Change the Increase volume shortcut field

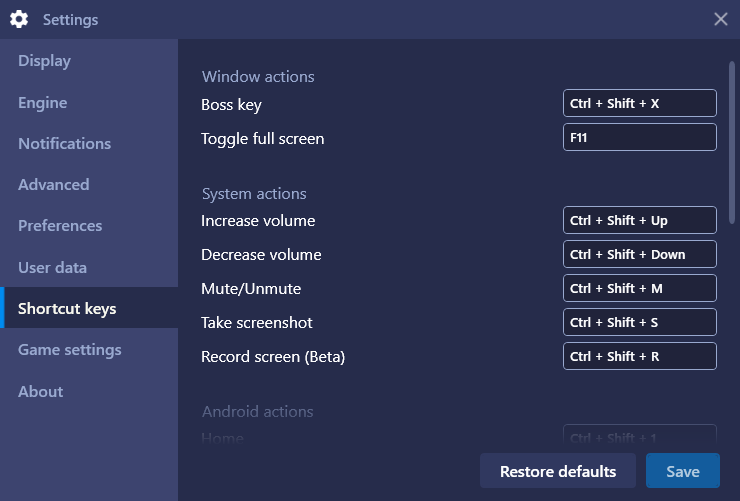tap(639, 220)
